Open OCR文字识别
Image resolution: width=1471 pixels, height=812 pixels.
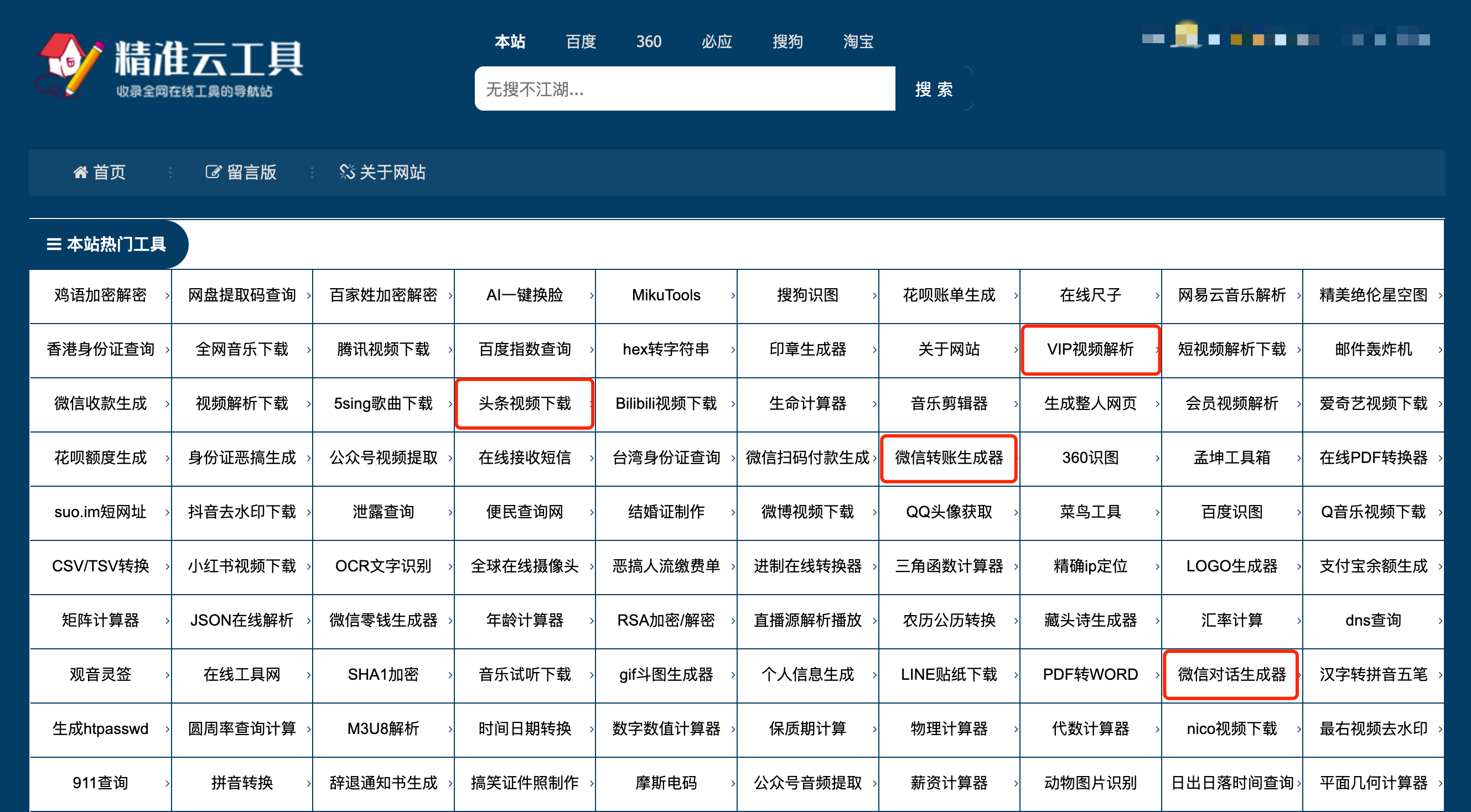point(383,566)
